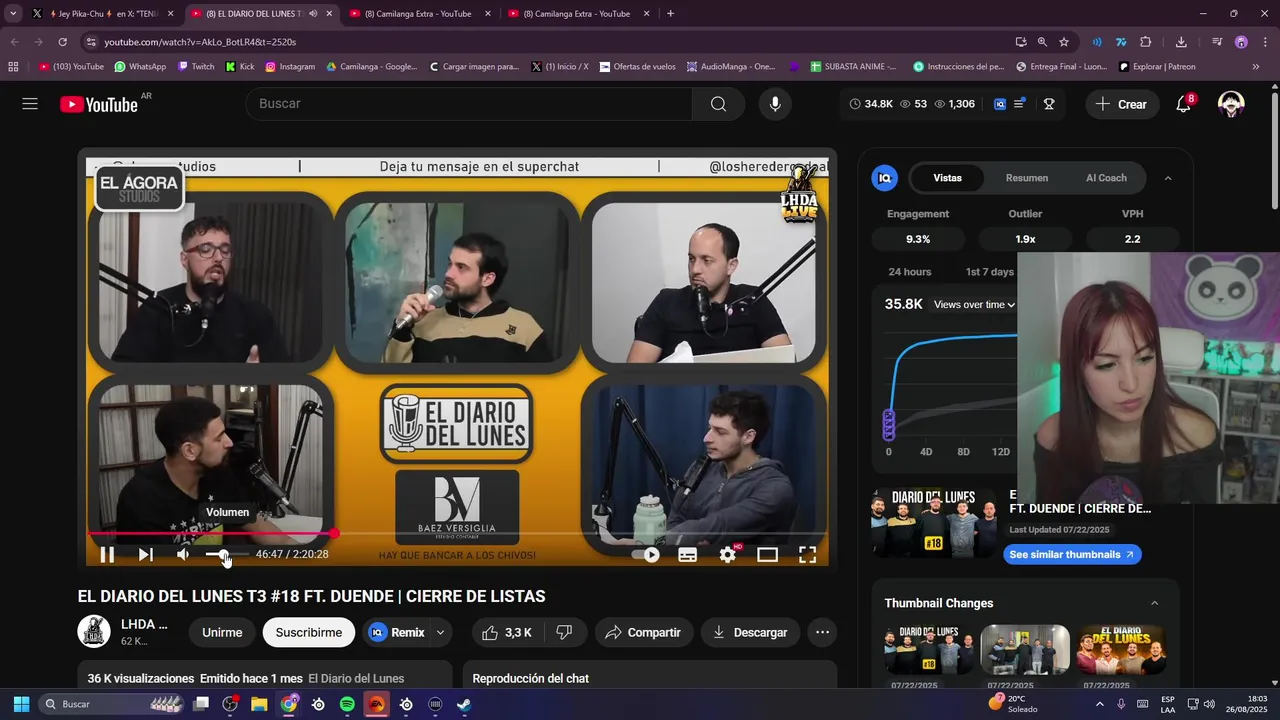Open the Windows Start menu
Image resolution: width=1280 pixels, height=720 pixels.
[21, 704]
